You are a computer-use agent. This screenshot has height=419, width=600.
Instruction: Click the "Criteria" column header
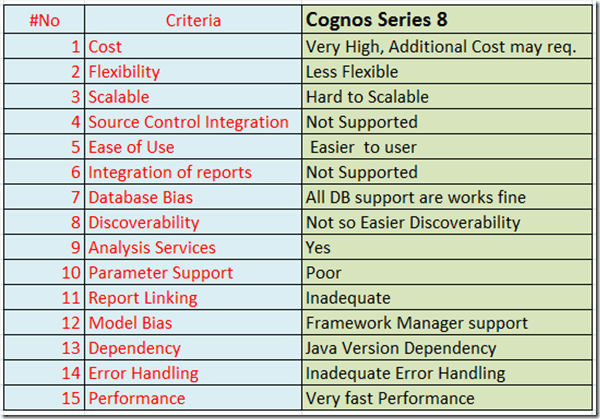point(193,22)
